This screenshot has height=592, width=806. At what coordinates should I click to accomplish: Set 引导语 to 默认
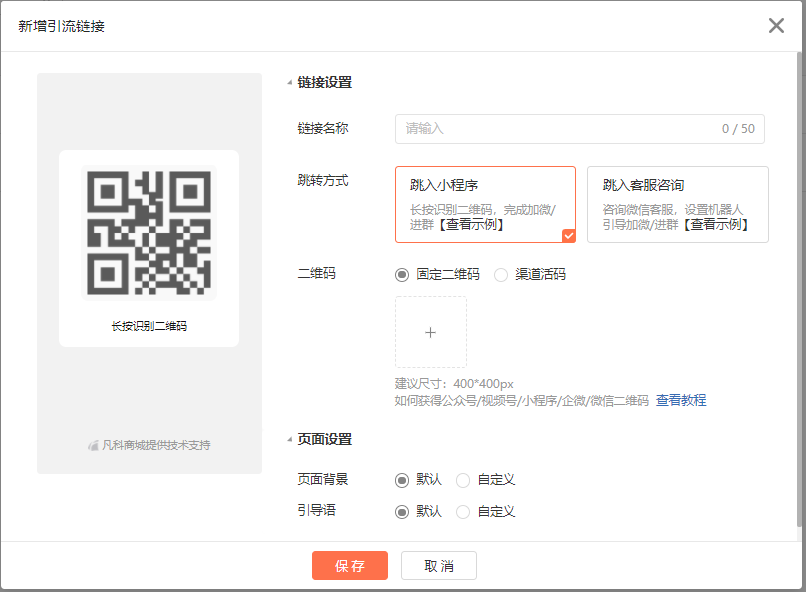(402, 512)
